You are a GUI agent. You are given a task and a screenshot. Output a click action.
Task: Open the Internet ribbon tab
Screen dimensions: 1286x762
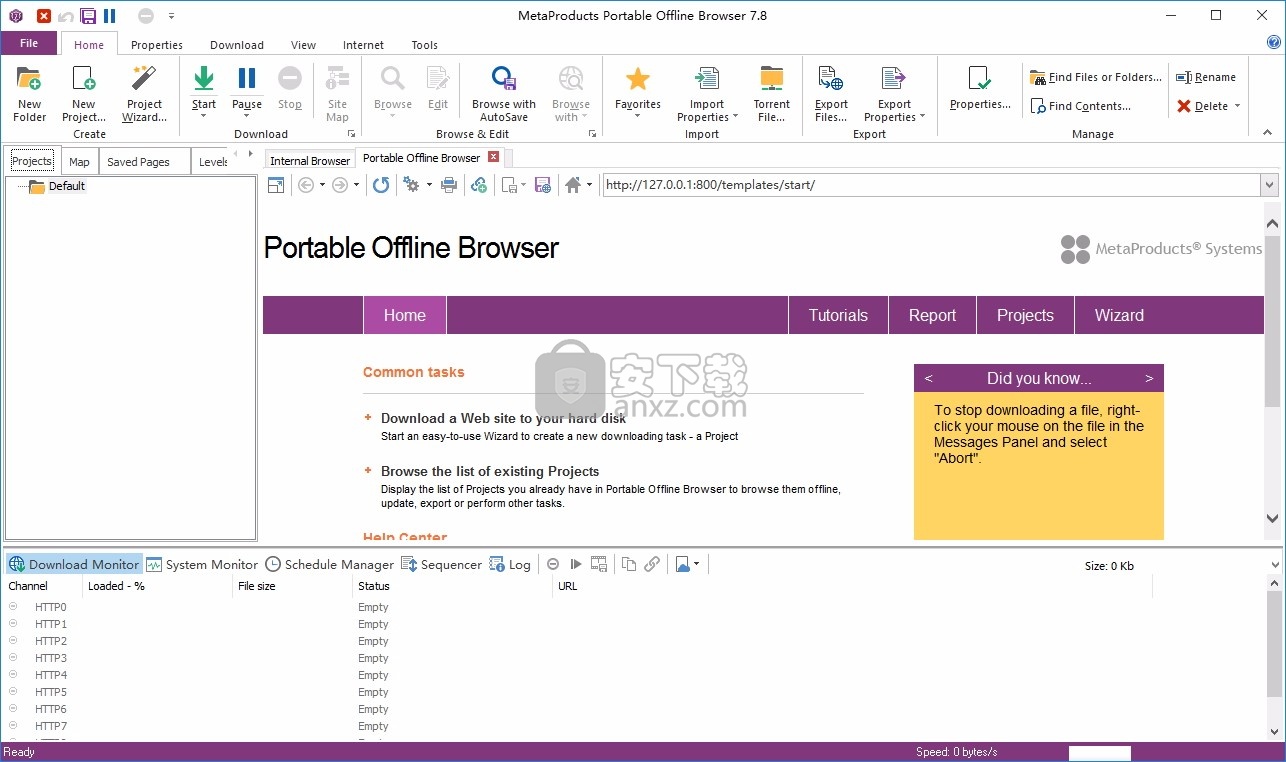pos(363,45)
